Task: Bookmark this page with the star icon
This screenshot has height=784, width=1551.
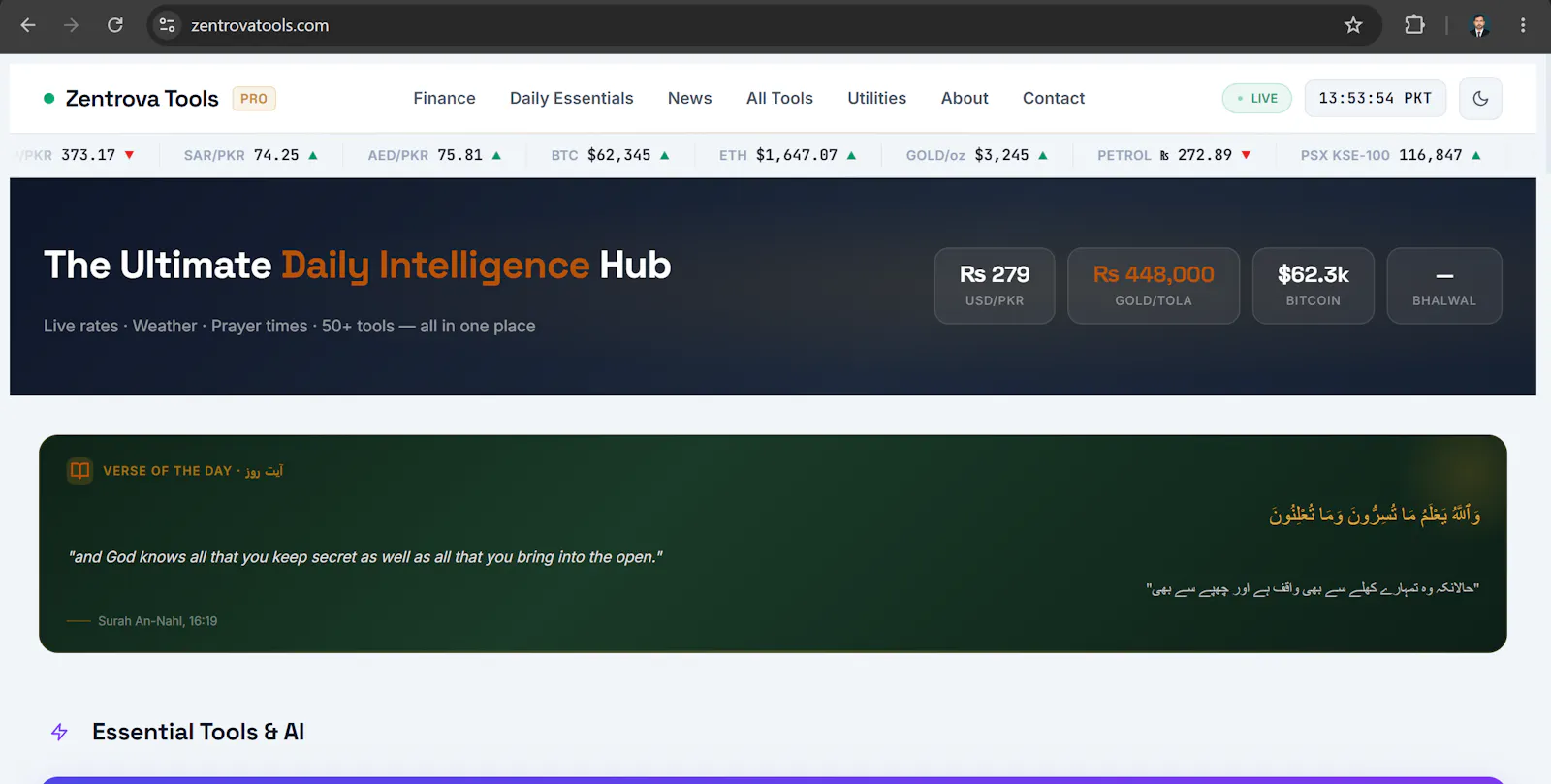Action: (x=1353, y=25)
